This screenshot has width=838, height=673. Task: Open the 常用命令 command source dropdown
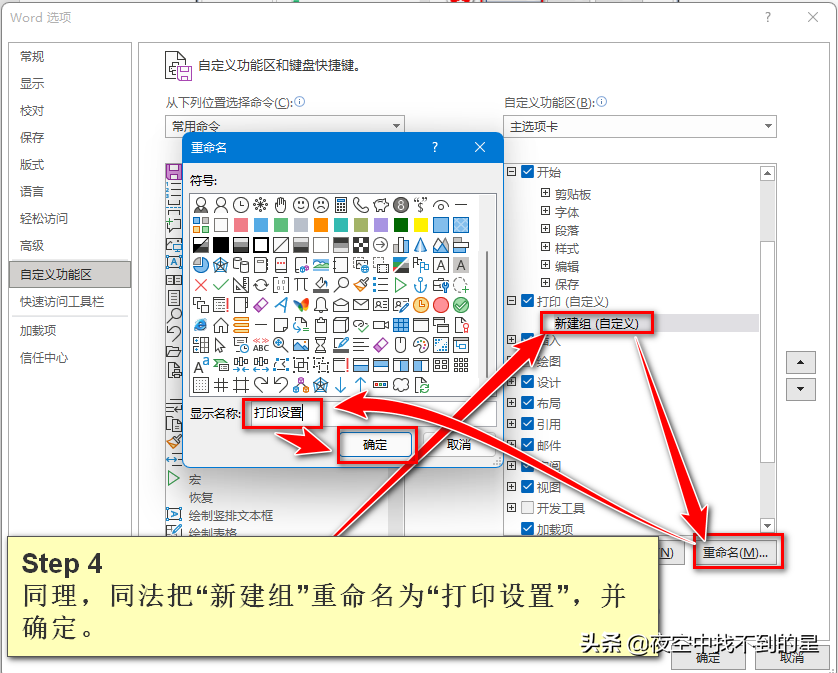click(x=285, y=125)
